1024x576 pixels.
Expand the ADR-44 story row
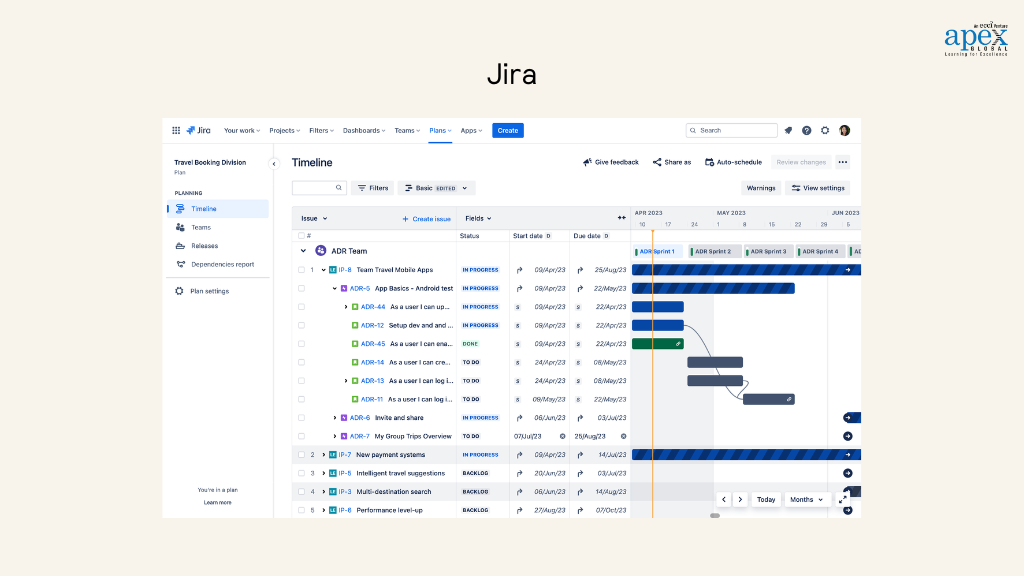[x=345, y=307]
